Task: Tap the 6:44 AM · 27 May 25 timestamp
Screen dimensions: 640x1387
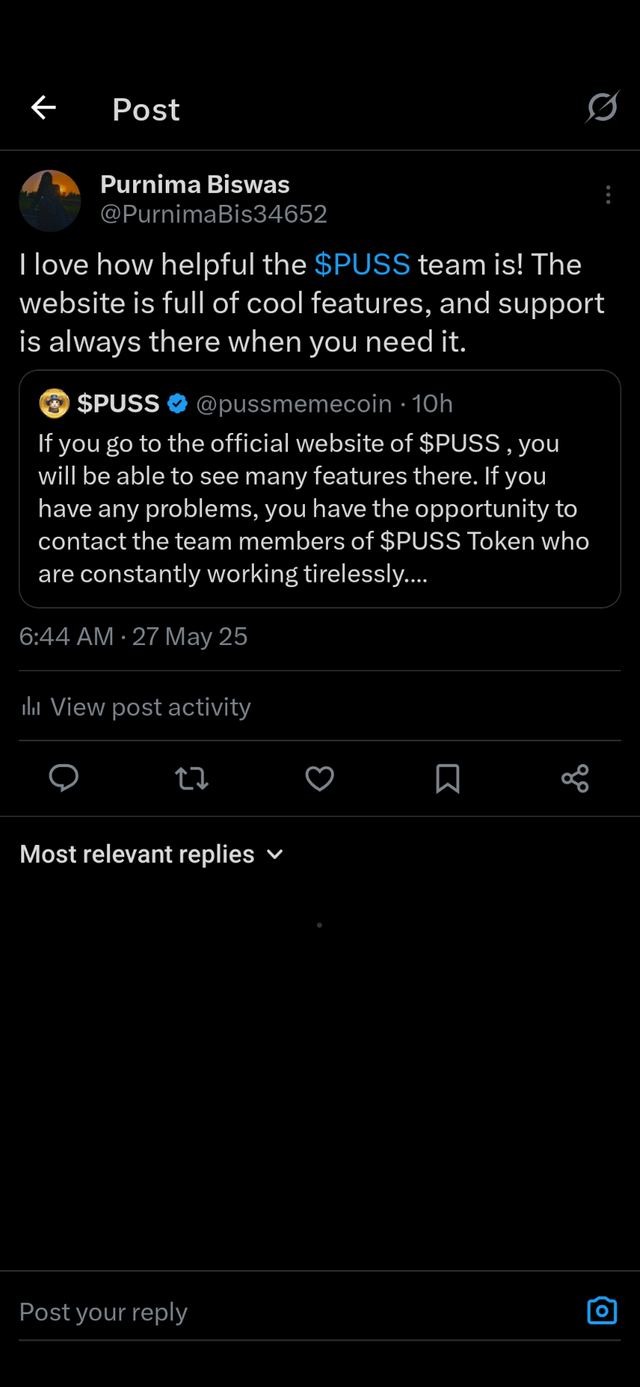Action: click(x=133, y=636)
